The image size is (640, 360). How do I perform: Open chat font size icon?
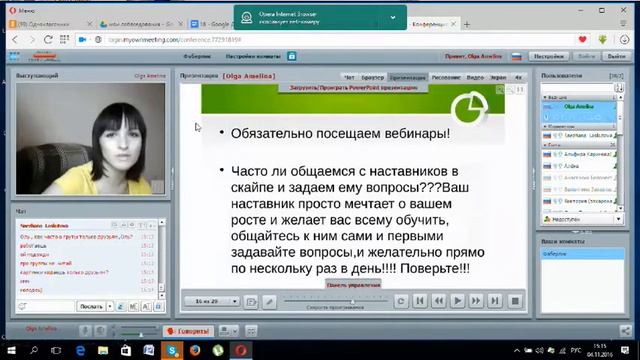(x=146, y=306)
